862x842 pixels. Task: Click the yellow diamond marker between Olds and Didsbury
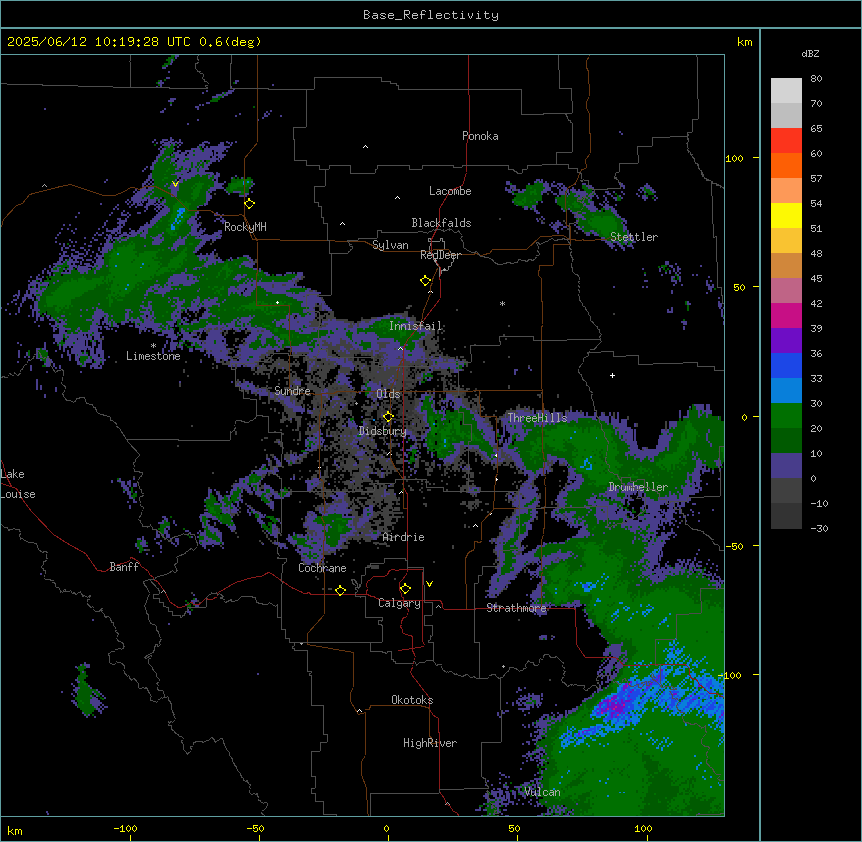click(x=388, y=417)
